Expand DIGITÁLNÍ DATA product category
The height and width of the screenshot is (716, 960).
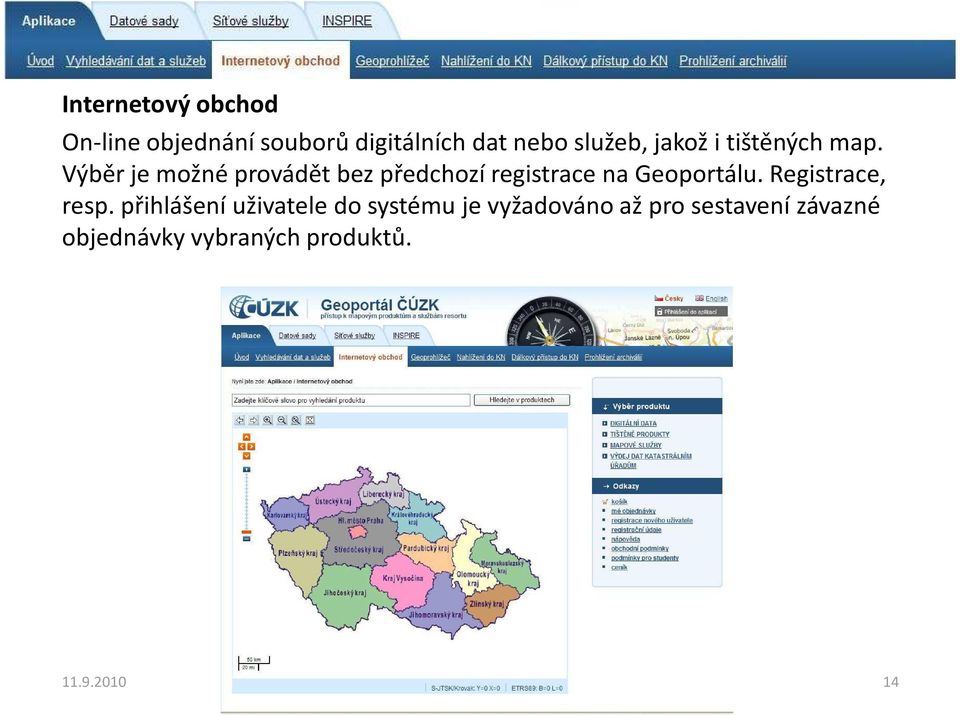click(x=633, y=423)
